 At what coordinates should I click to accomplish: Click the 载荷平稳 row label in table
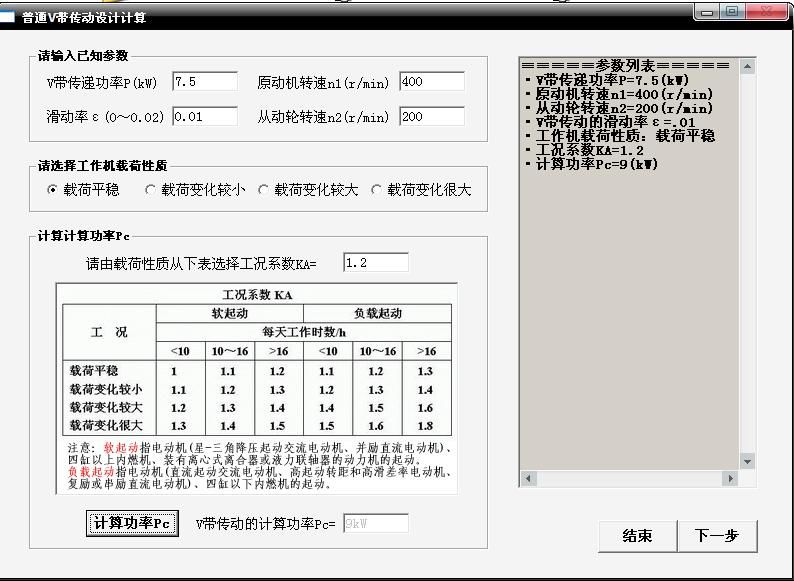[94, 371]
